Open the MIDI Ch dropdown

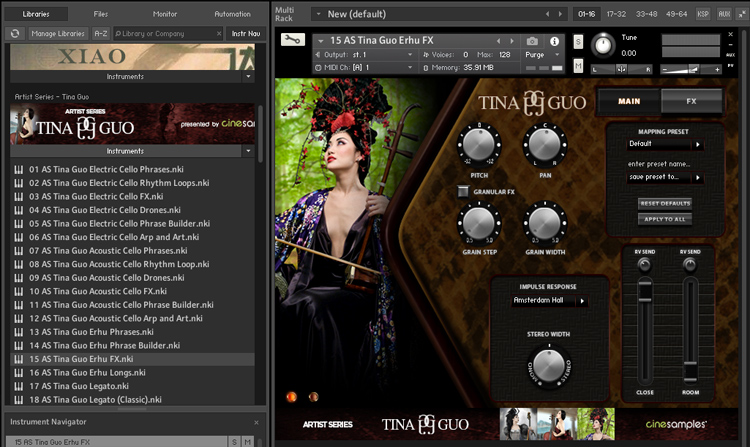pyautogui.click(x=364, y=68)
